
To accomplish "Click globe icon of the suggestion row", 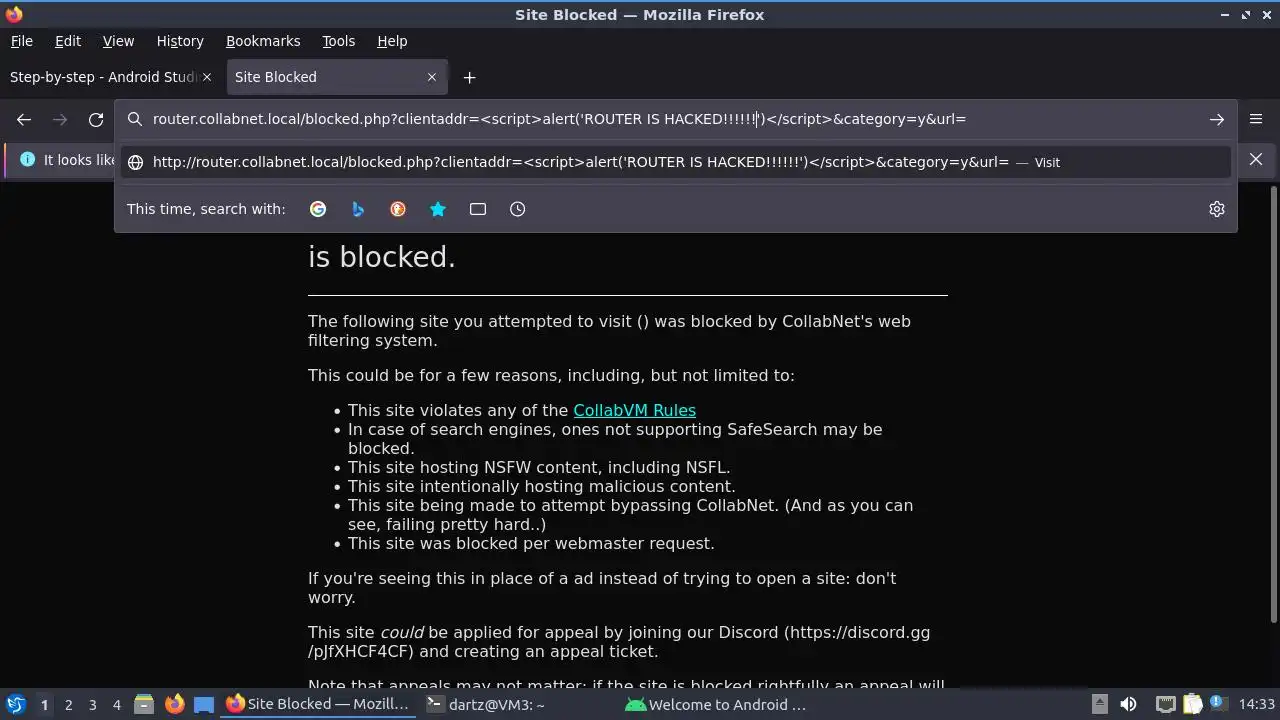I will click(x=135, y=162).
